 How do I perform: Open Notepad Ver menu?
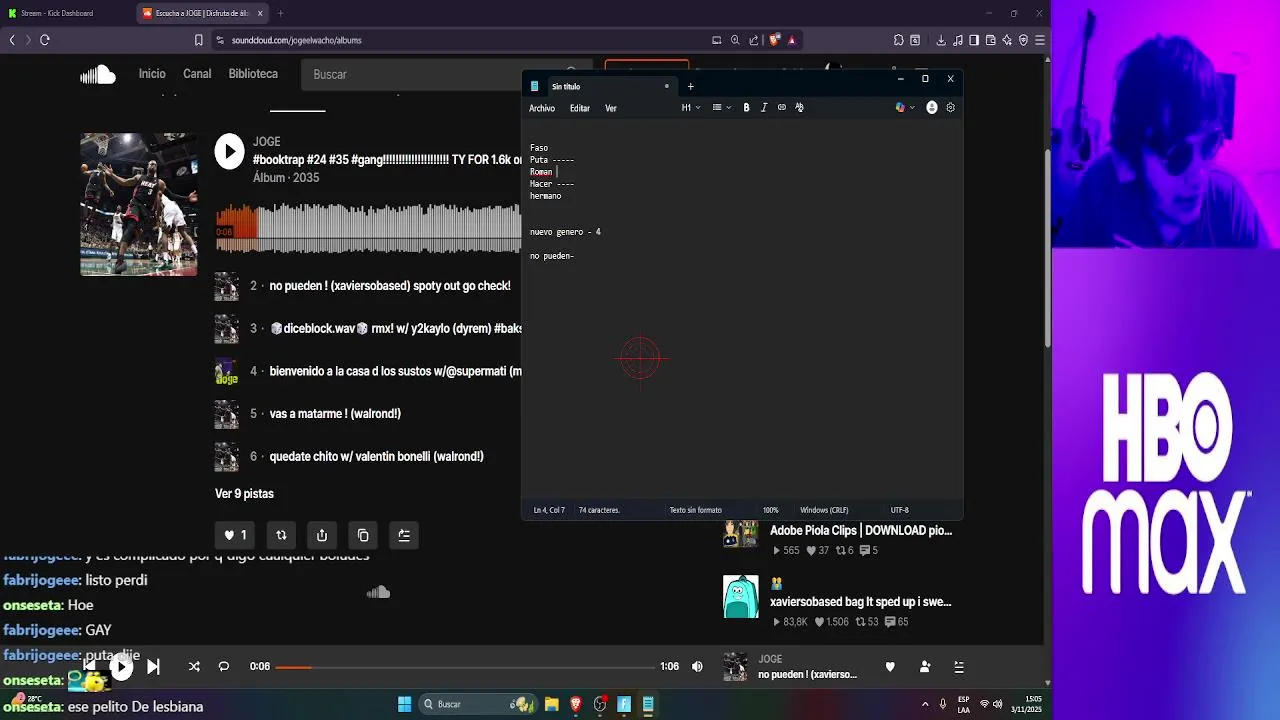coord(611,108)
